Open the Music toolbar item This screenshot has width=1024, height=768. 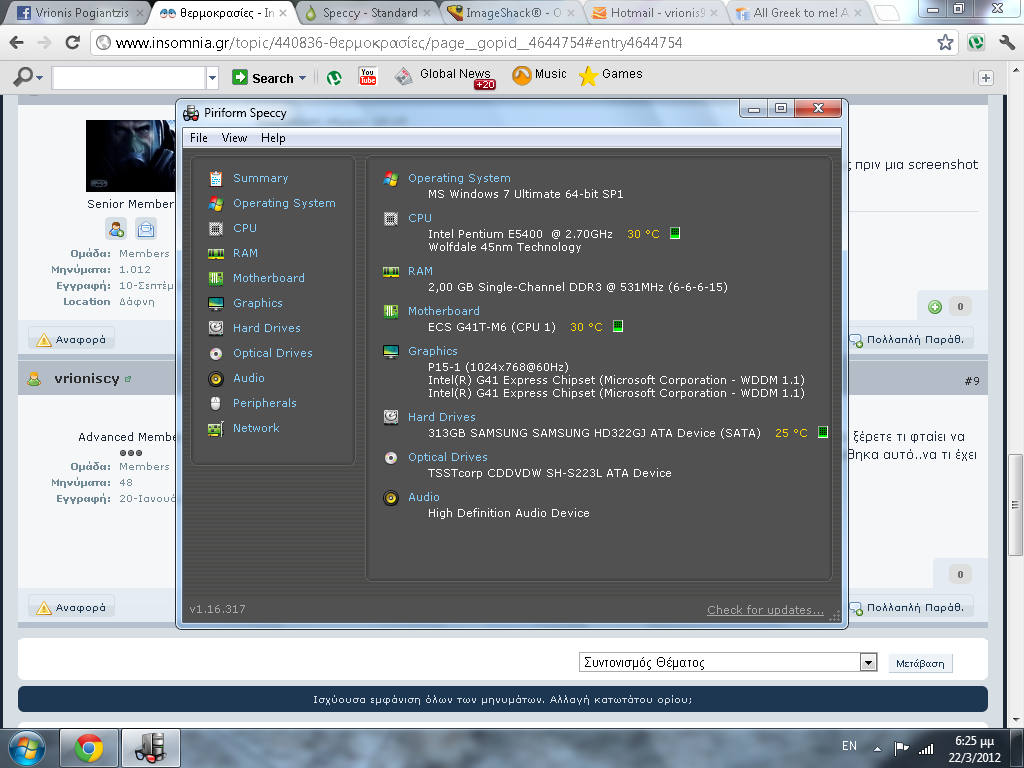click(539, 75)
